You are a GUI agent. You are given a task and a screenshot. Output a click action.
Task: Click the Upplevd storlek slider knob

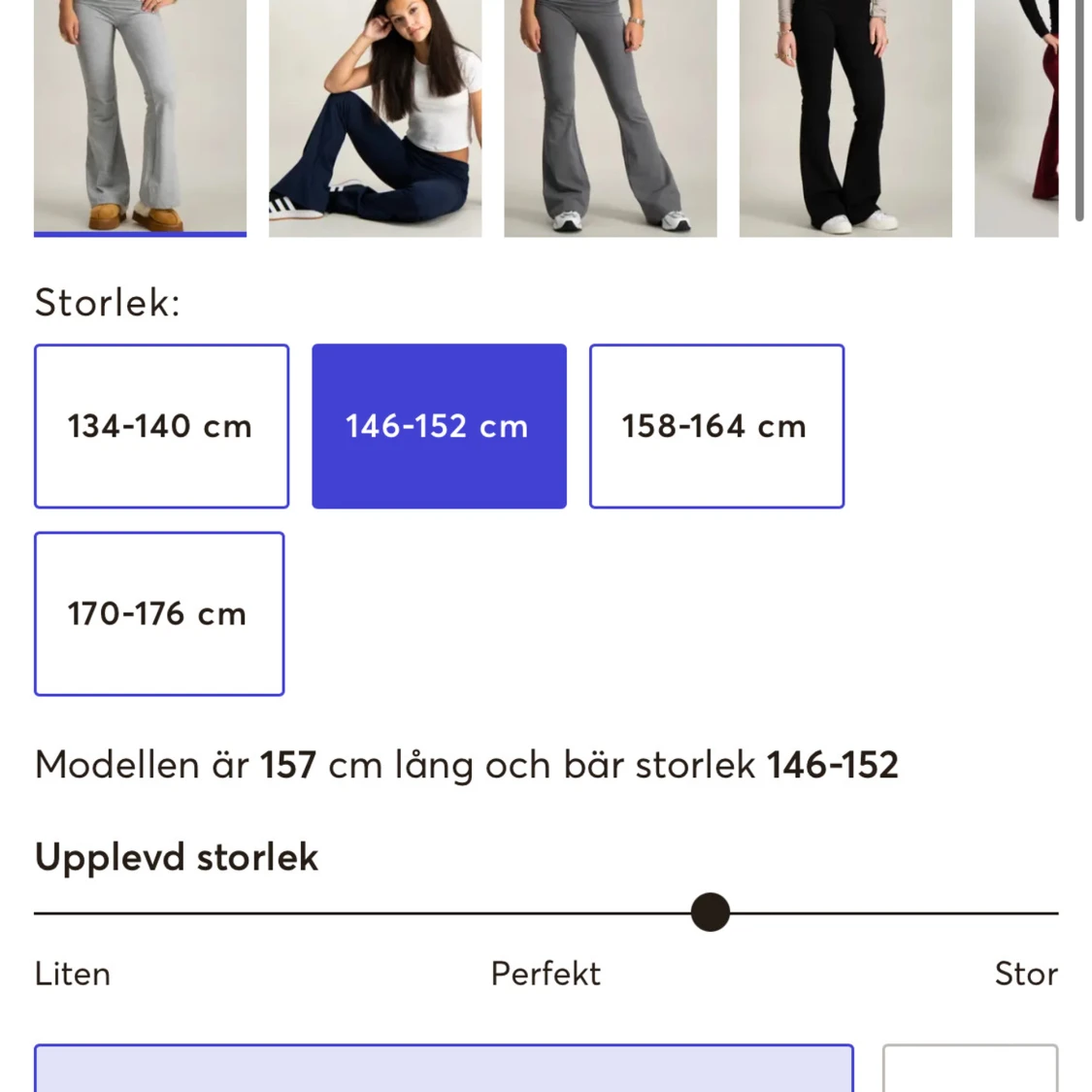click(711, 912)
